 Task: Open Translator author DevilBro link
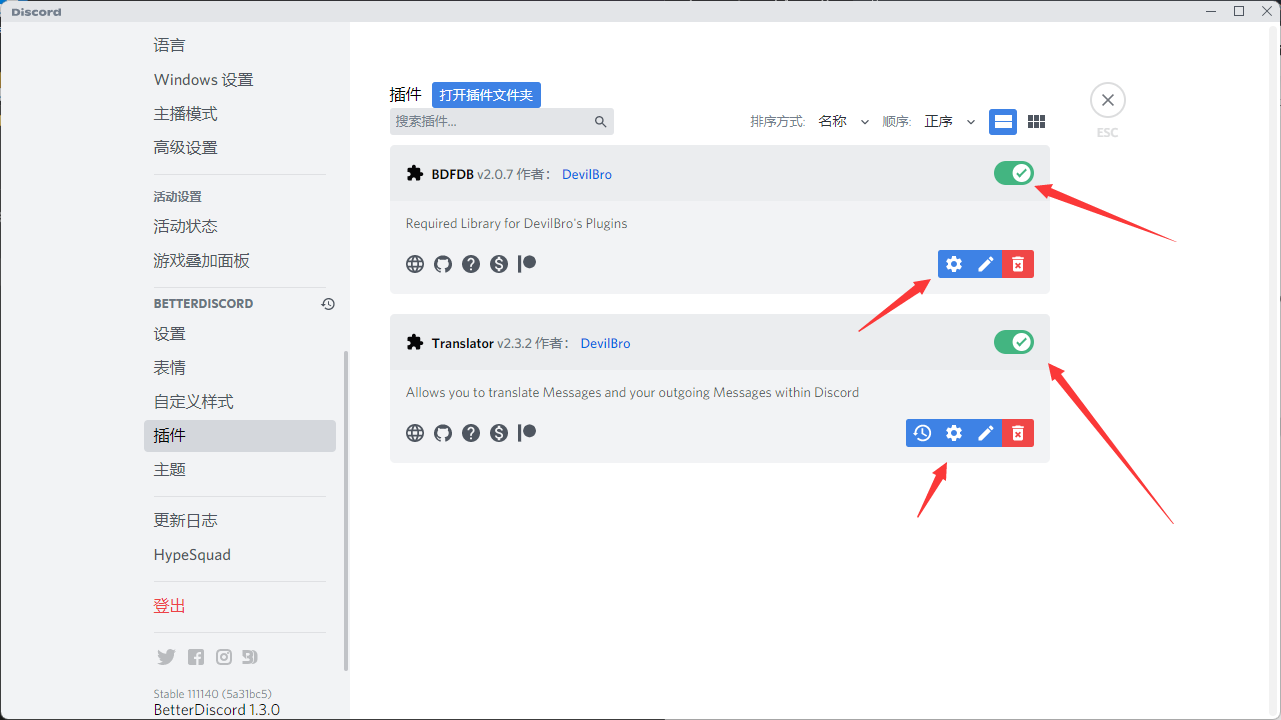605,343
